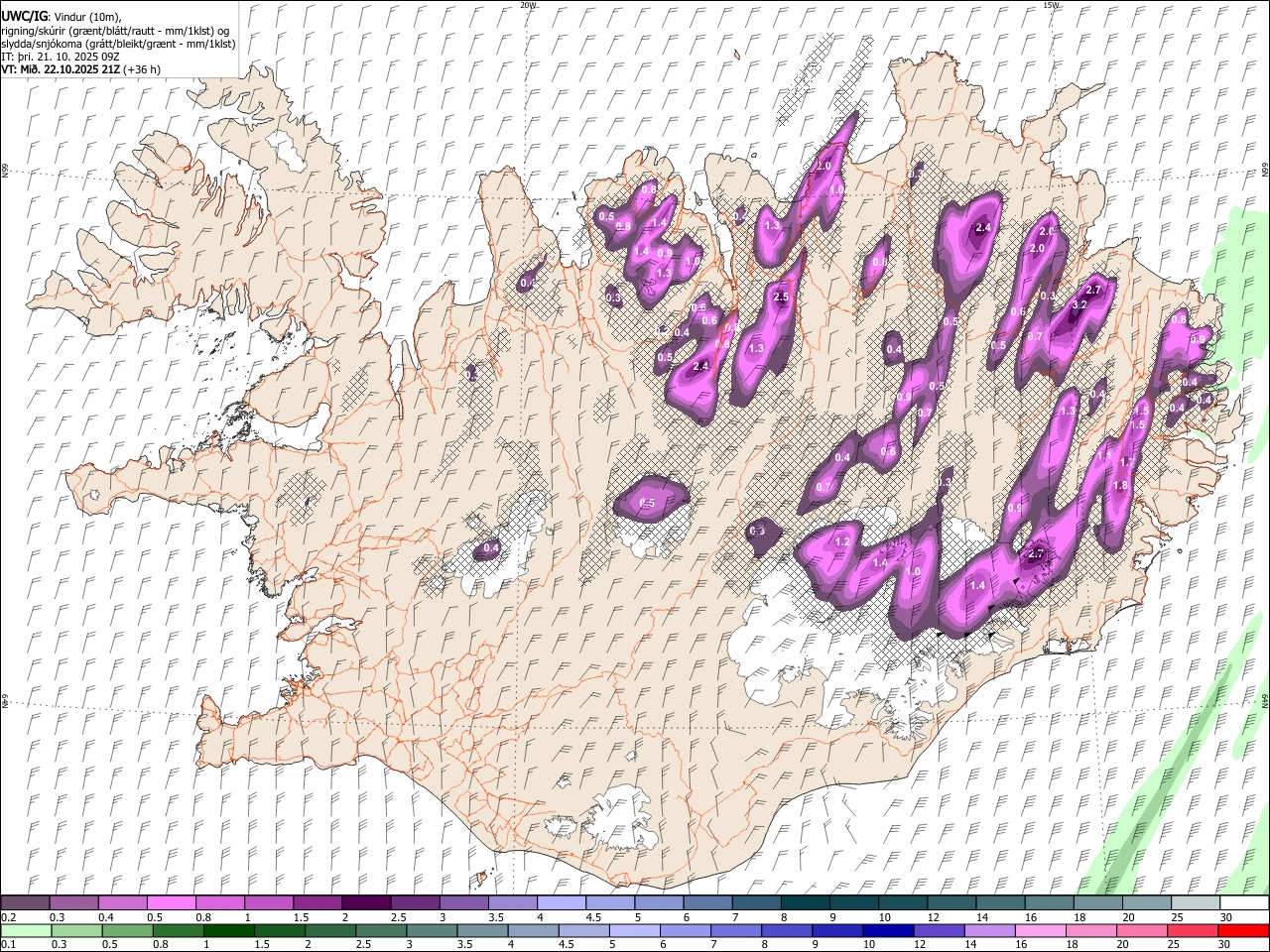Click the "16" label in the snow legend row

1031,917
